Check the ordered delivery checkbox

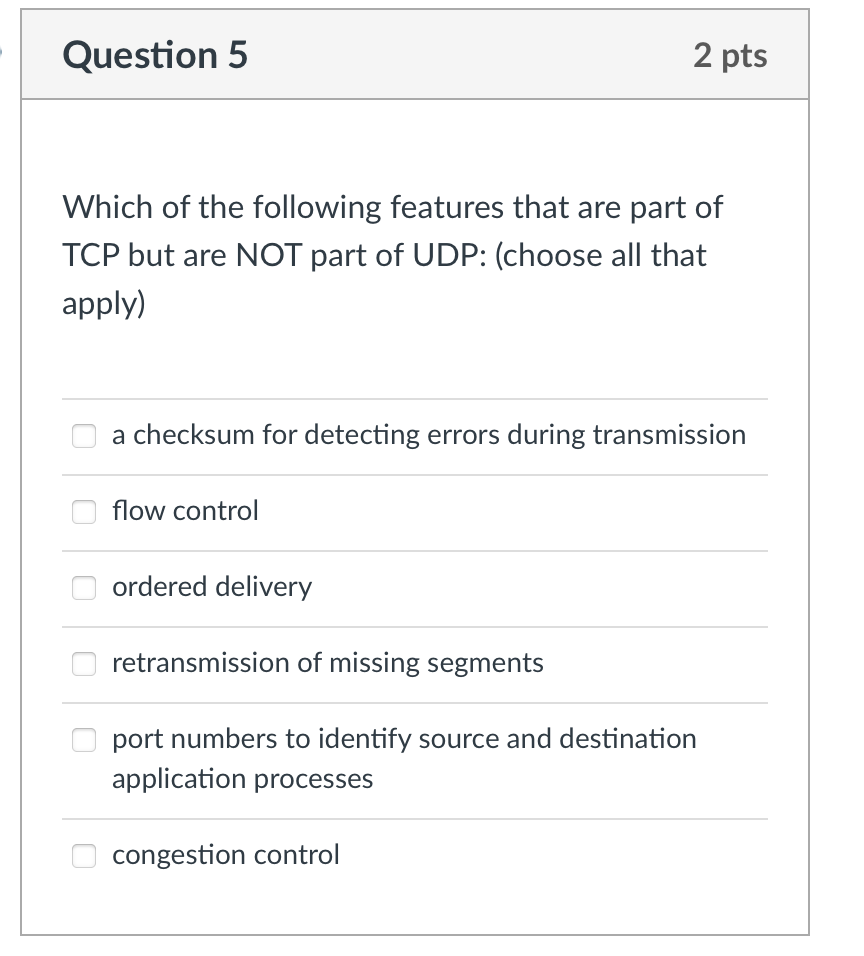pos(84,588)
